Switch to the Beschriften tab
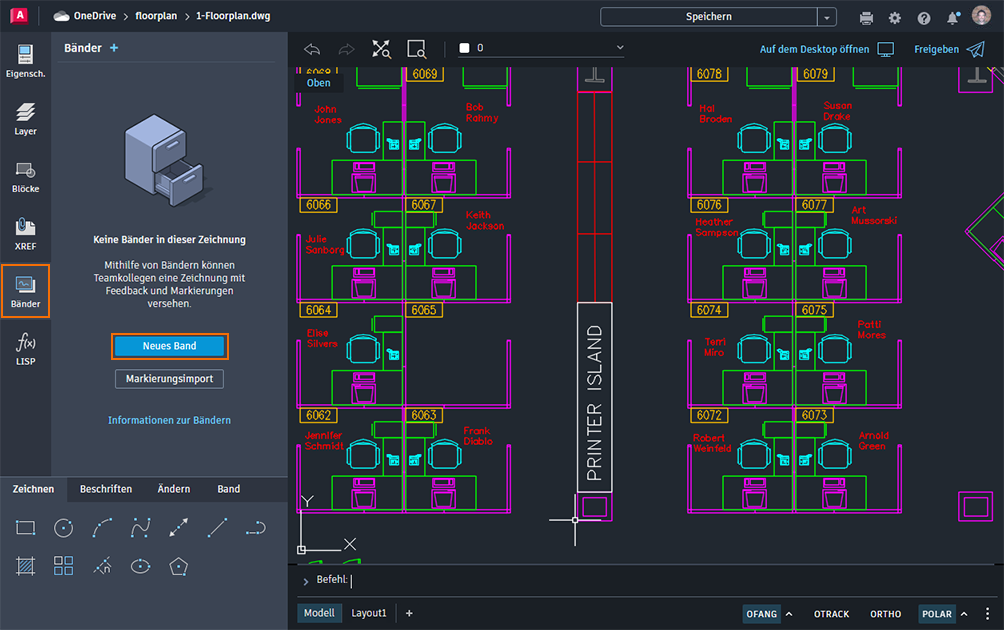 (106, 489)
